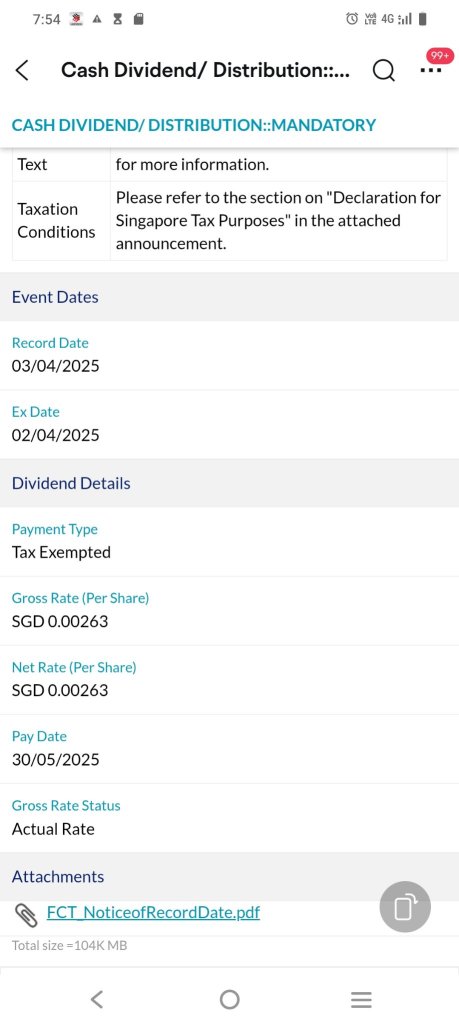Click the paperclip attachment icon
This screenshot has height=1024, width=459.
point(26,915)
